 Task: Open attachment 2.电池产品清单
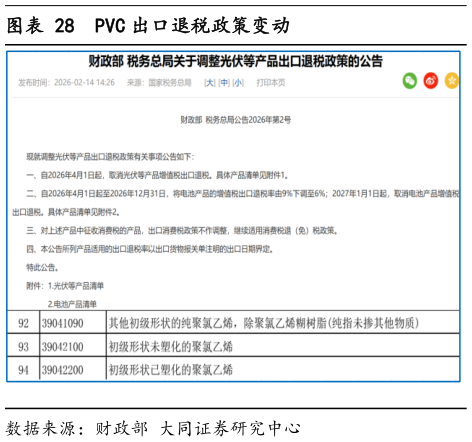pos(72,304)
